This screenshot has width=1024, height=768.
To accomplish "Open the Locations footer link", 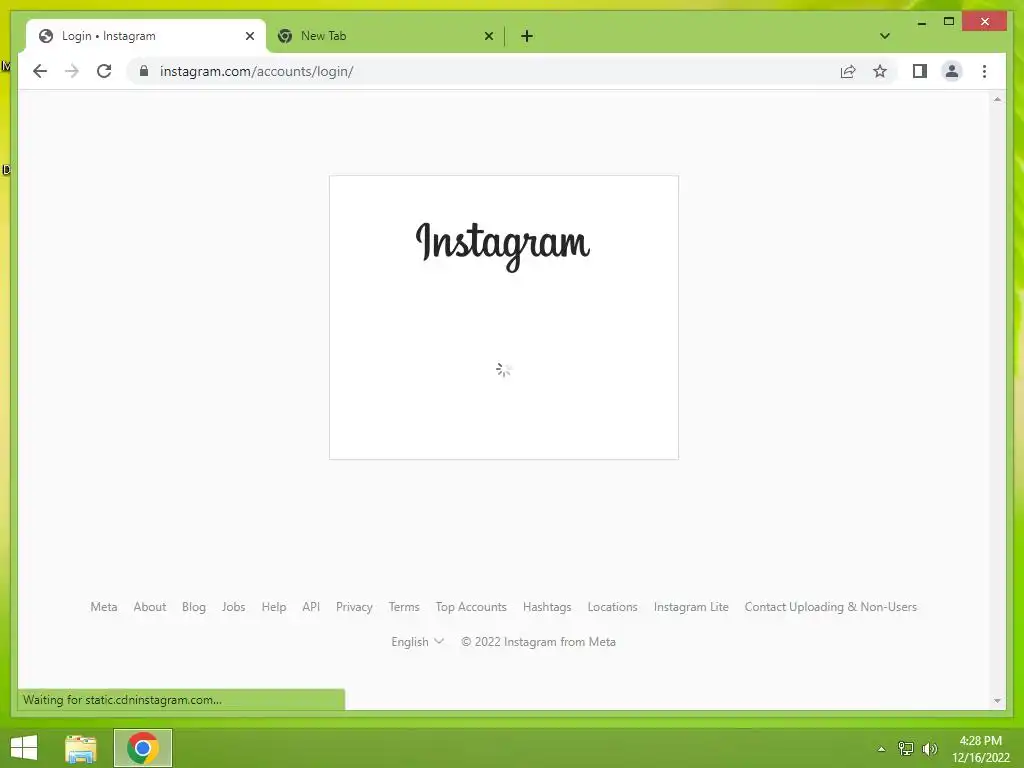I will pos(612,607).
